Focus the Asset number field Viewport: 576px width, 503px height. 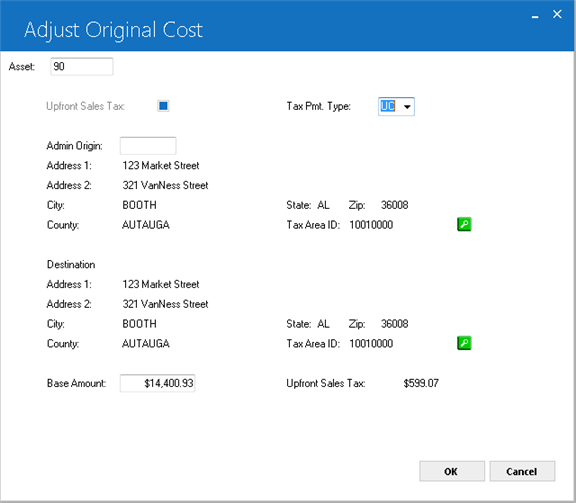tap(82, 67)
